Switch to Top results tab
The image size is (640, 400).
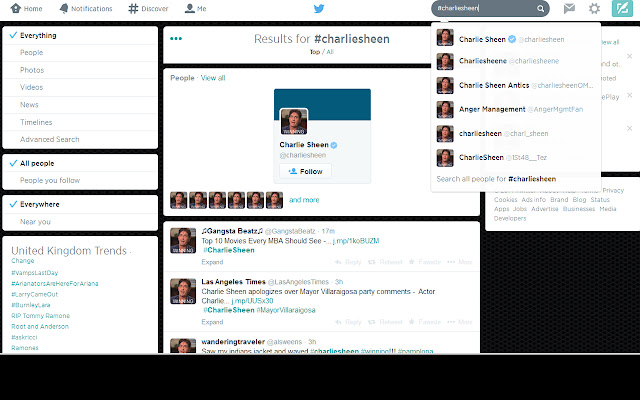click(x=315, y=52)
